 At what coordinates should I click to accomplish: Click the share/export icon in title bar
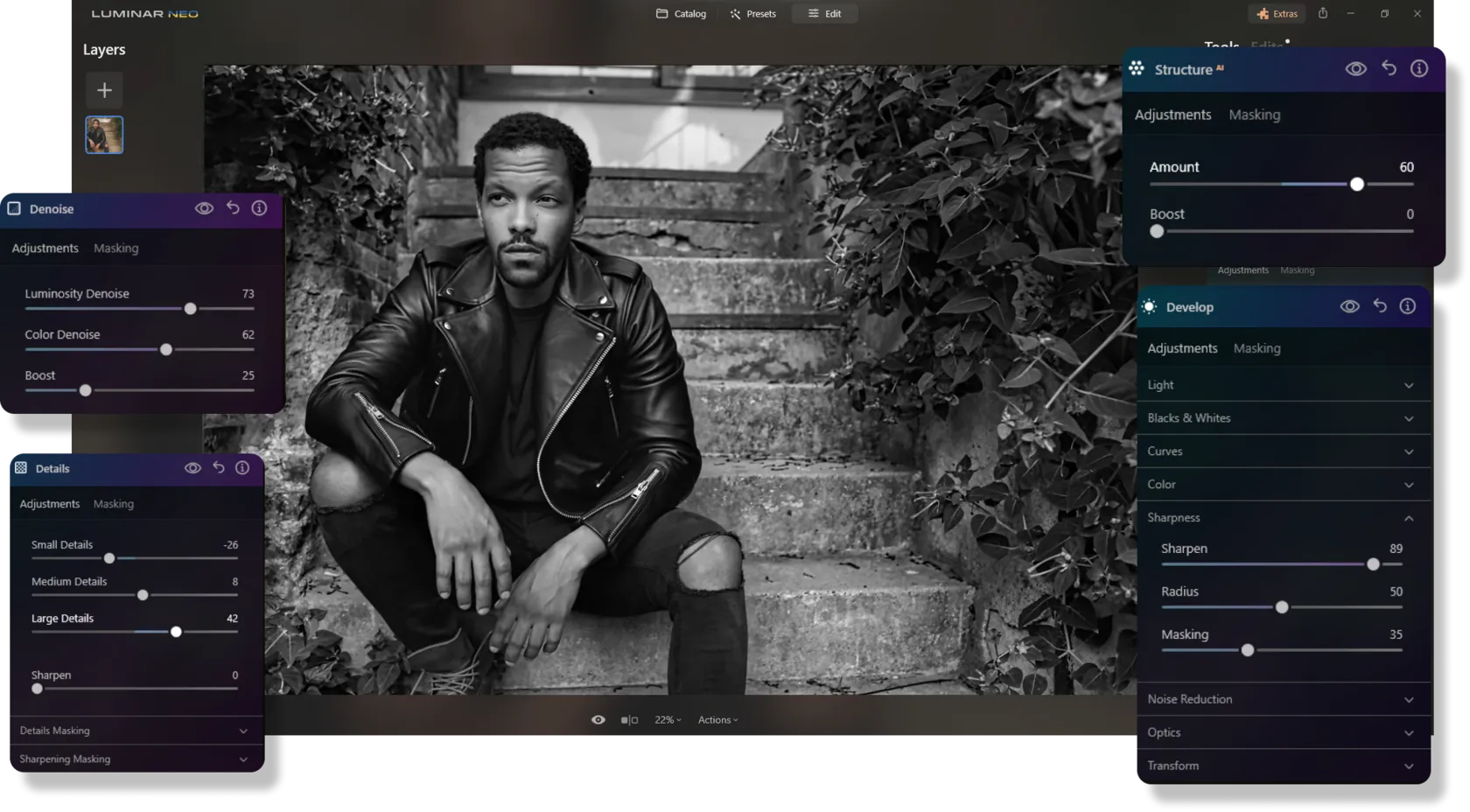(1323, 14)
